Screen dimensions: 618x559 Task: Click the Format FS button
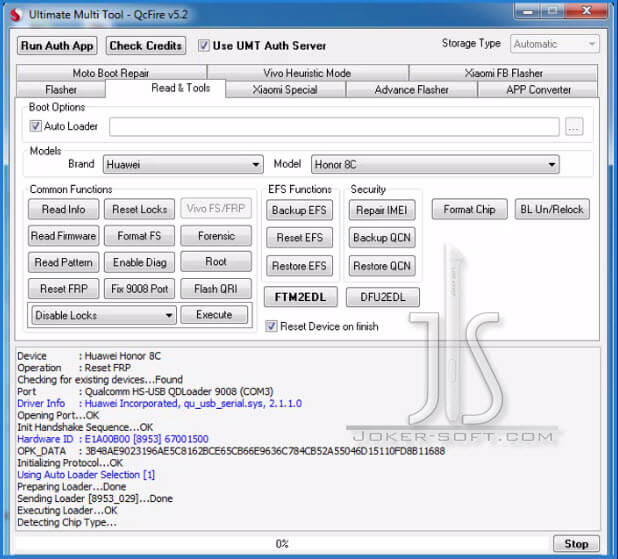(140, 236)
